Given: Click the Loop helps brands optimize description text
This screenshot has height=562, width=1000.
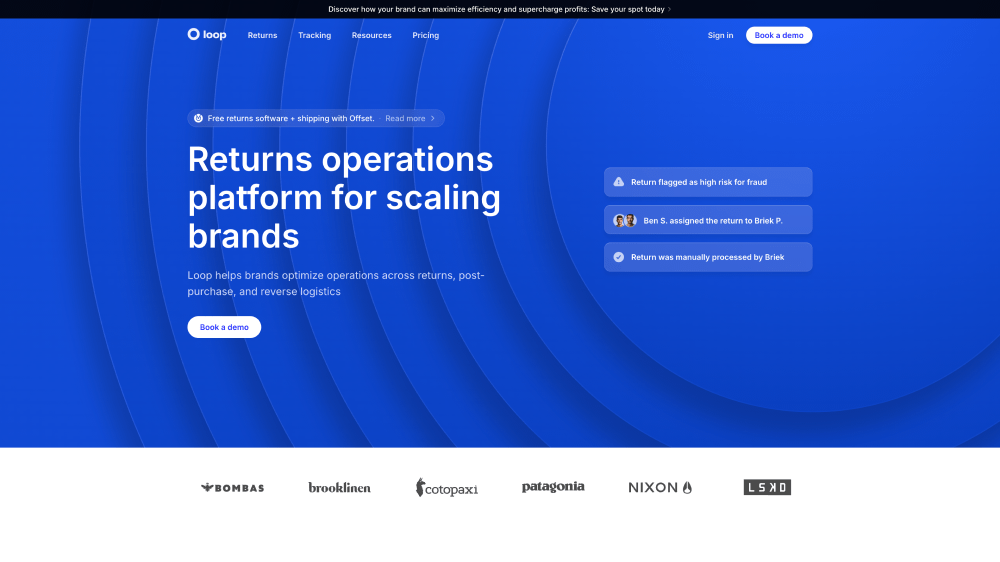Looking at the screenshot, I should click(336, 283).
